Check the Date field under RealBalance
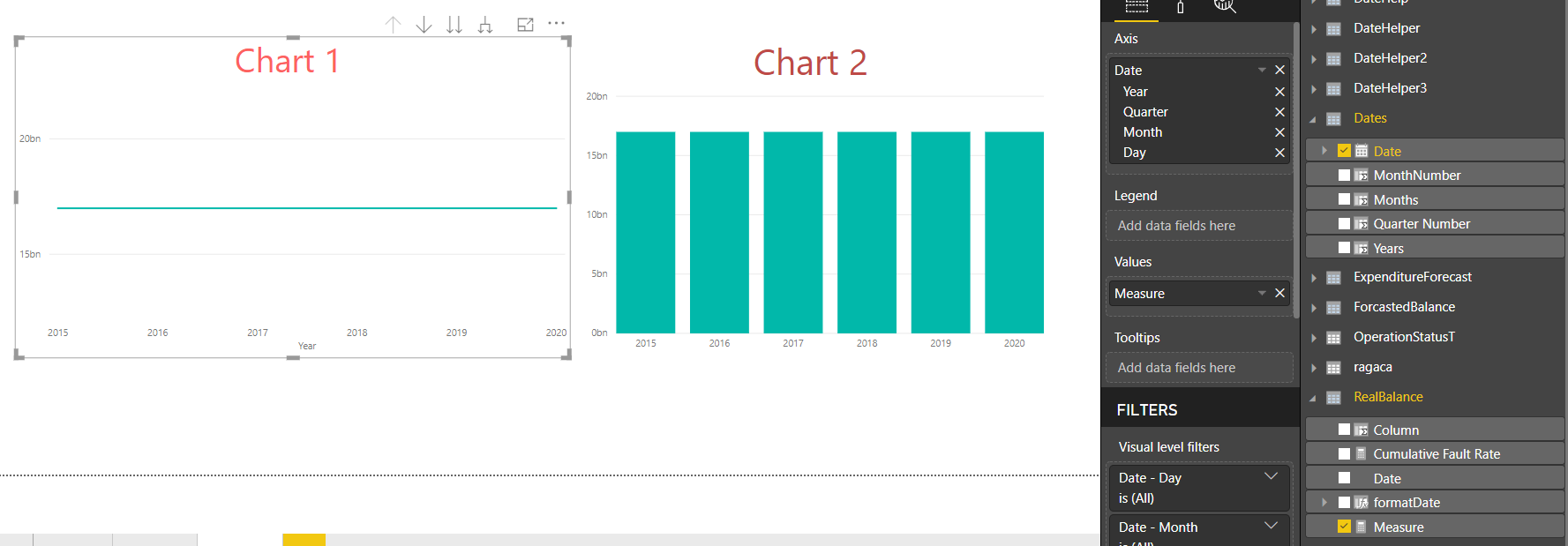The height and width of the screenshot is (546, 1568). click(1344, 478)
